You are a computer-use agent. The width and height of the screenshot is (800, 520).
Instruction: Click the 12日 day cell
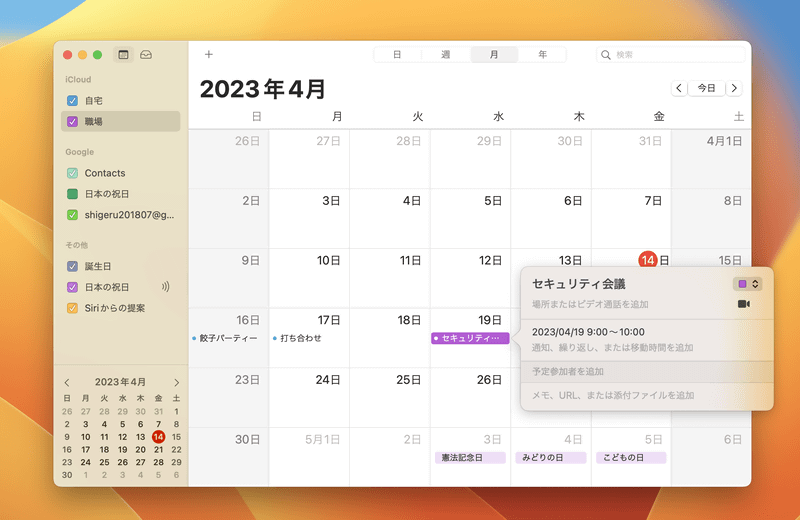[470, 279]
